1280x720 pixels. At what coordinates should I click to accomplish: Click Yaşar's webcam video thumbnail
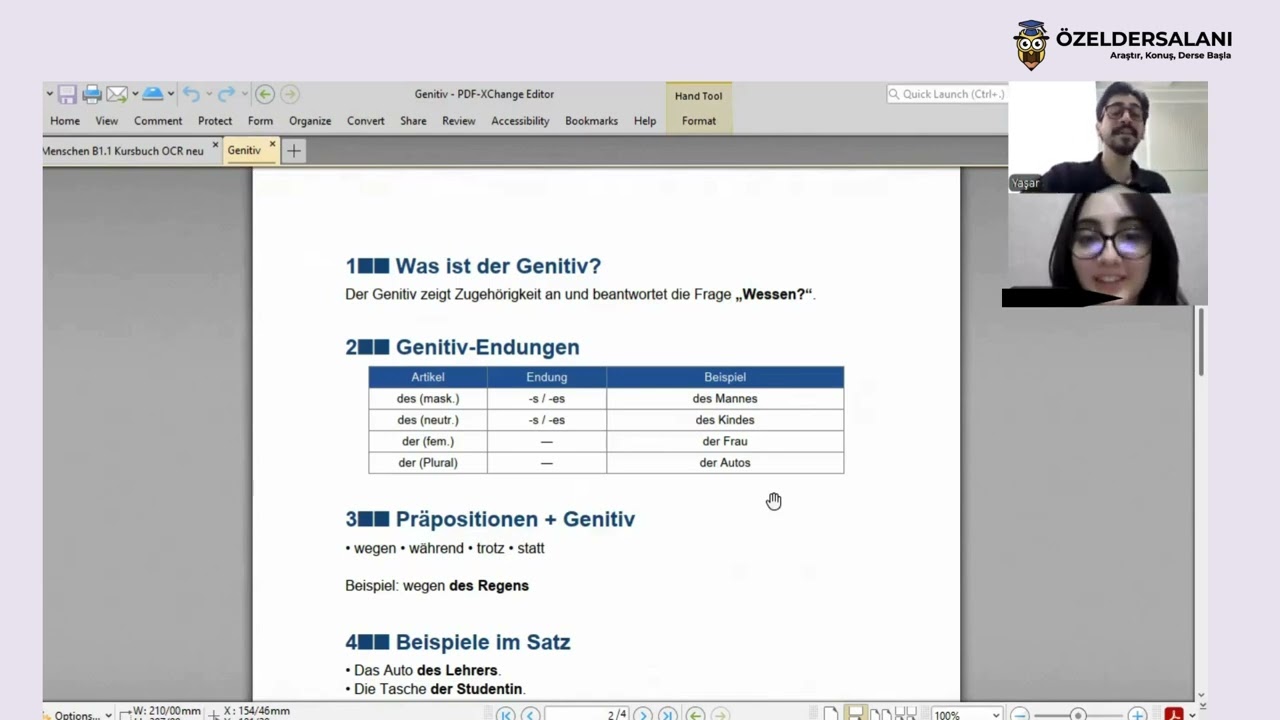pos(1108,137)
